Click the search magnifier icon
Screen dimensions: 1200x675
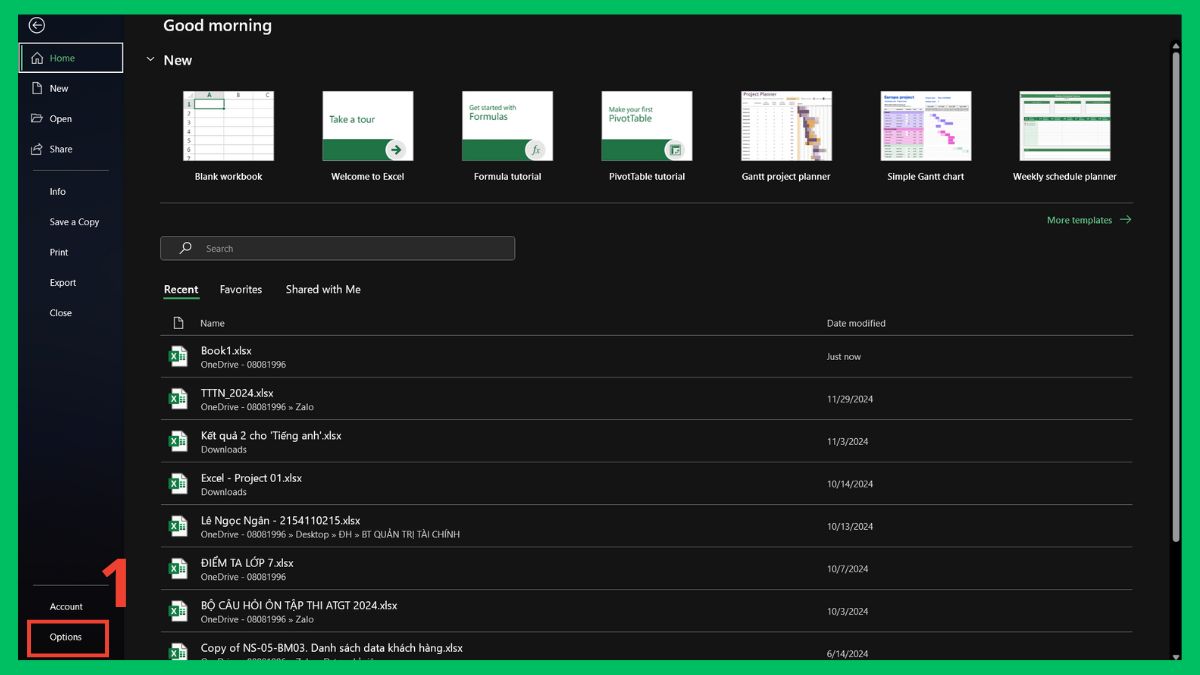click(x=185, y=248)
